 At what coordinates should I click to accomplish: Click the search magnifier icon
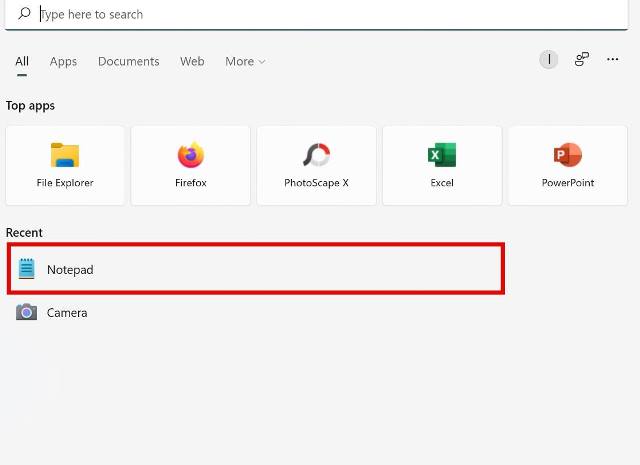(24, 13)
